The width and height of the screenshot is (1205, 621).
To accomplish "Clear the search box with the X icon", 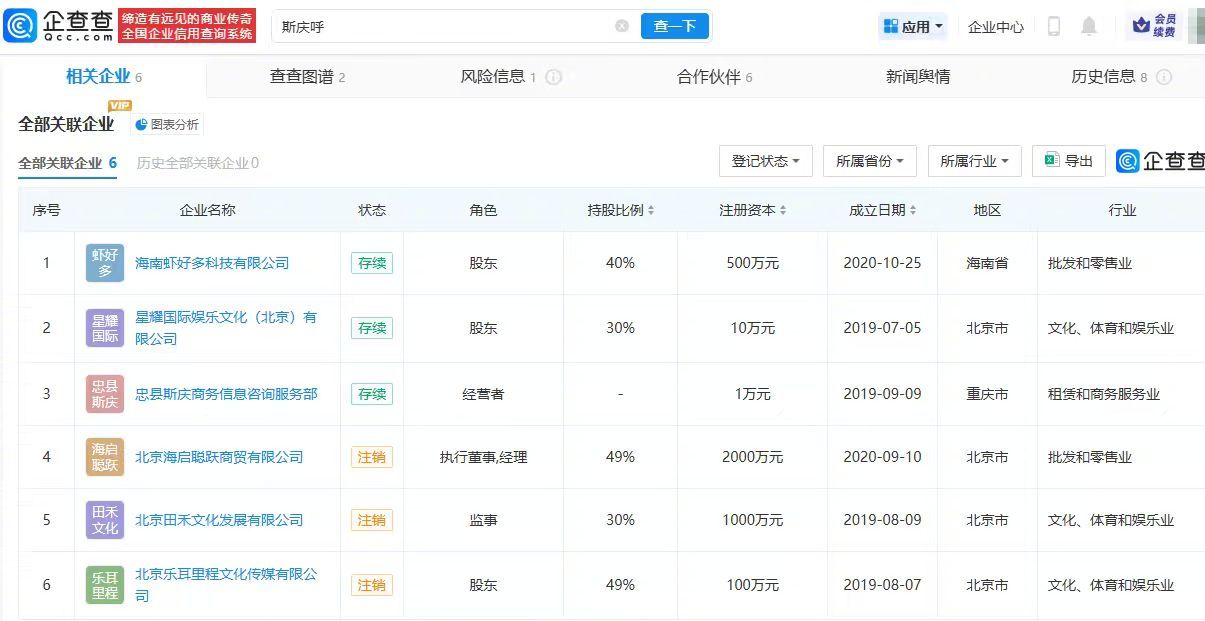I will (622, 26).
